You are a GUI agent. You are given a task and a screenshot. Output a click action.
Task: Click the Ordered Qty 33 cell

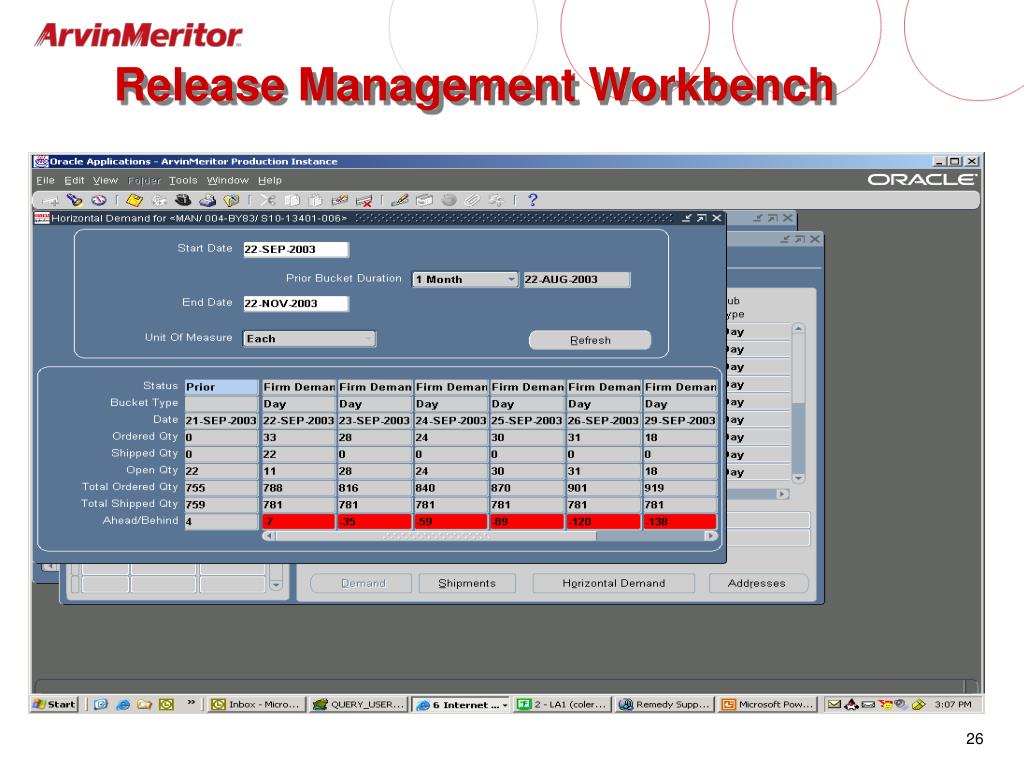[x=298, y=438]
